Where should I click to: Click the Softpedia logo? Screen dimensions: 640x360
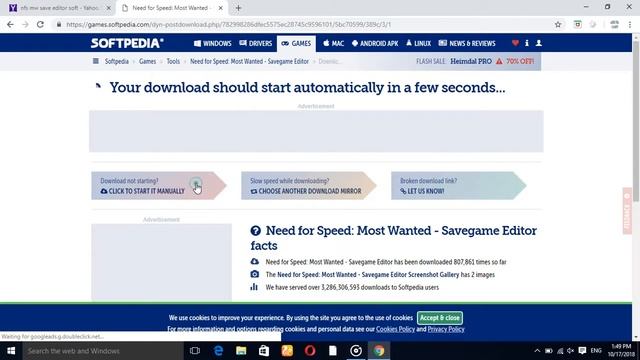pos(127,43)
